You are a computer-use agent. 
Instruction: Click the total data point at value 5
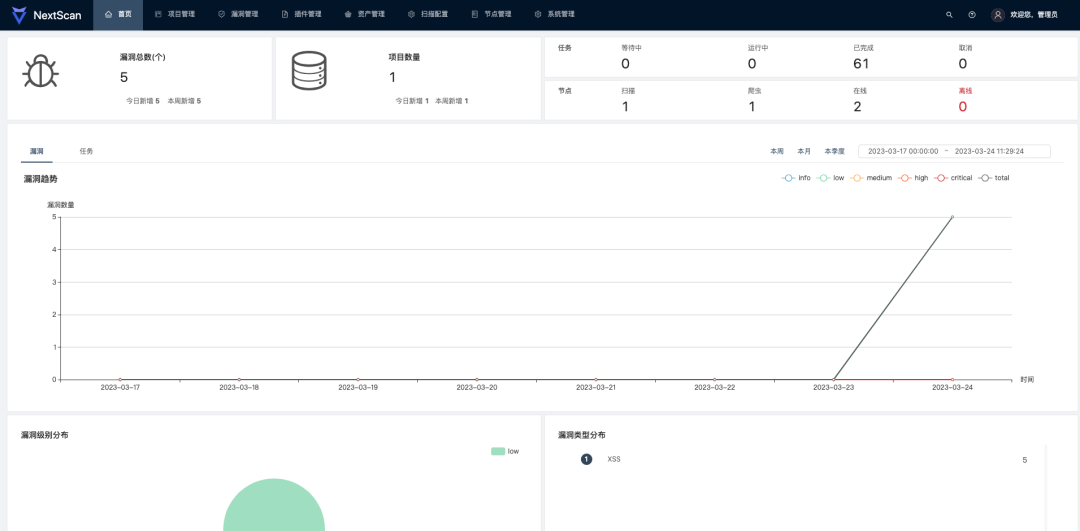(x=953, y=217)
